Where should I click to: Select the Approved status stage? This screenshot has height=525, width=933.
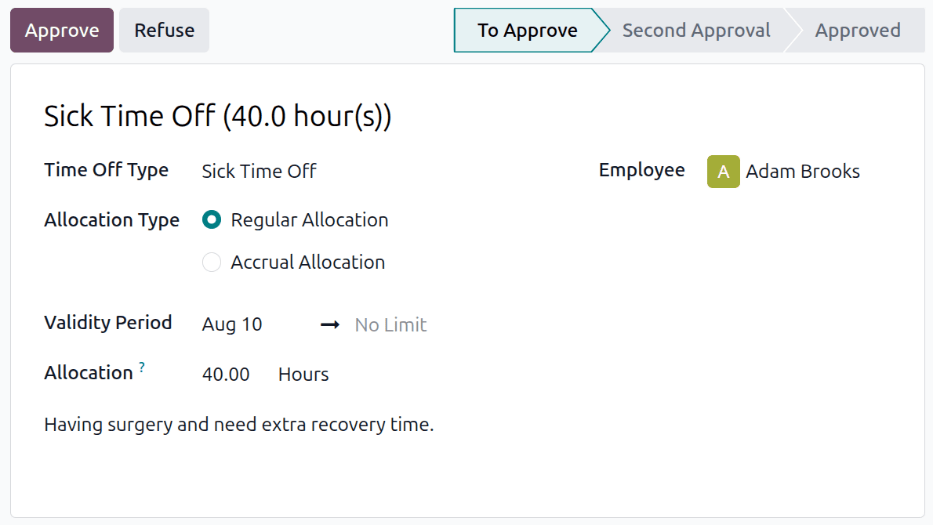coord(857,30)
